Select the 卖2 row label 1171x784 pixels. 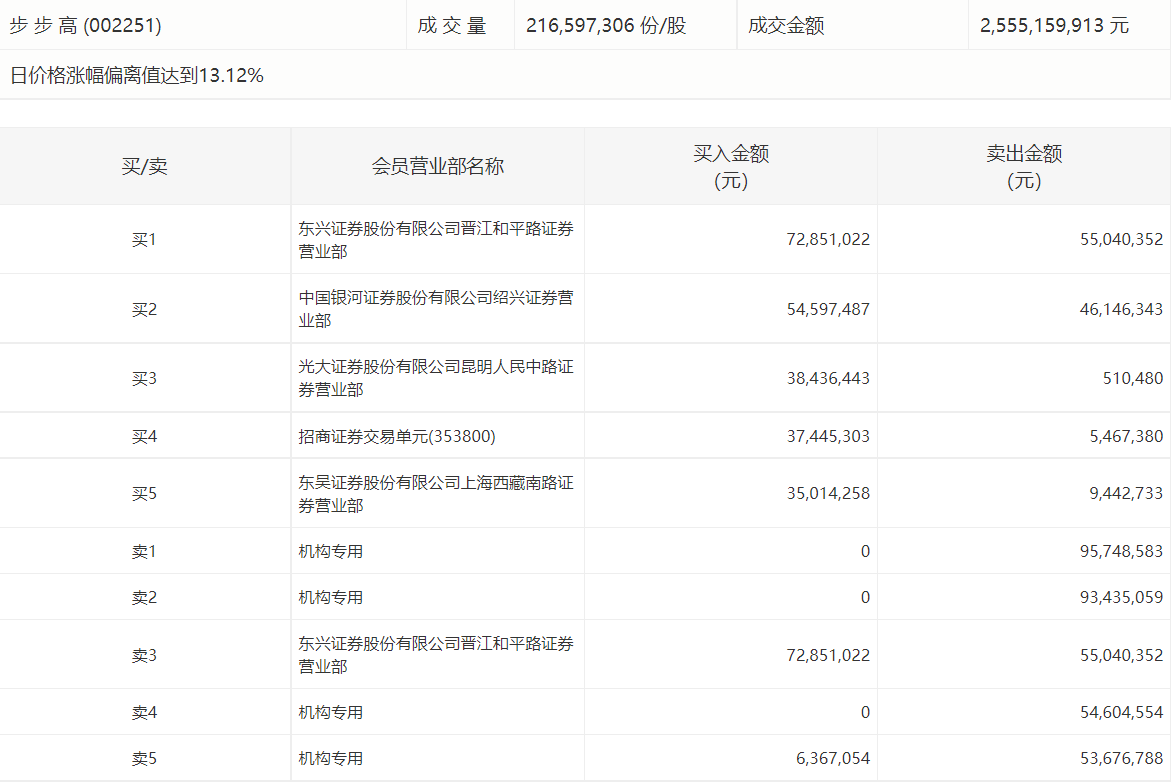[x=144, y=597]
